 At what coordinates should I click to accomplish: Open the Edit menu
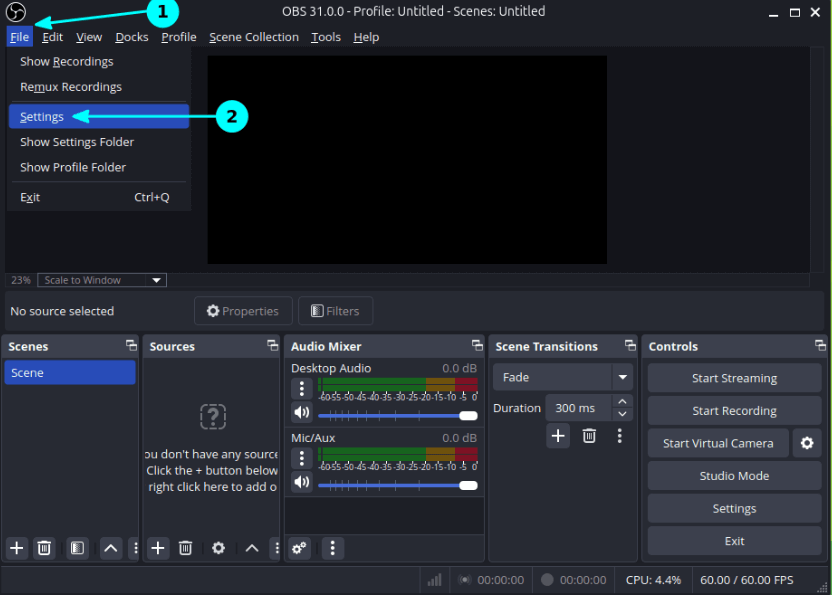point(53,37)
